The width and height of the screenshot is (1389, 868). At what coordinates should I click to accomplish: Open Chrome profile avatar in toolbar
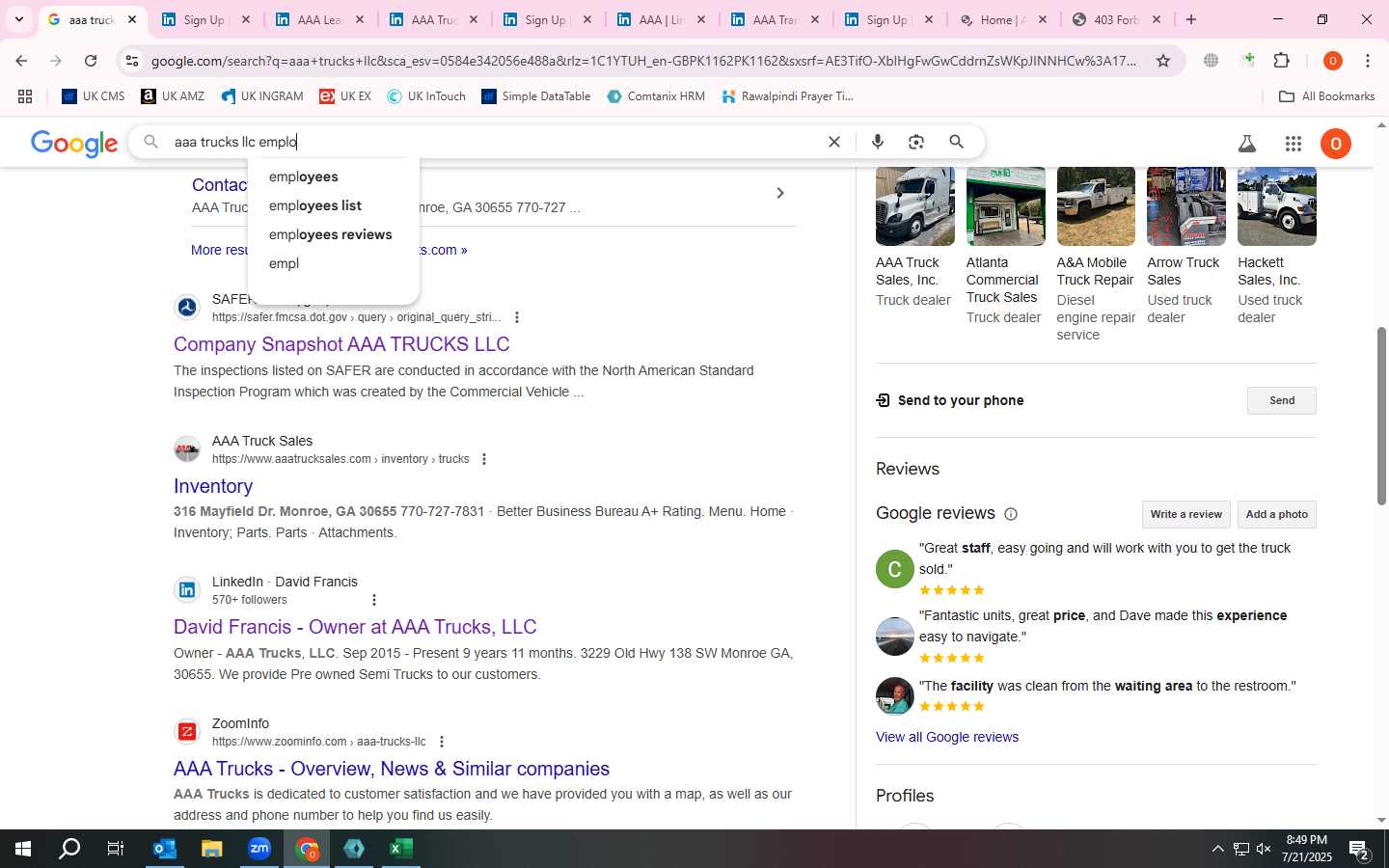pos(1333,61)
